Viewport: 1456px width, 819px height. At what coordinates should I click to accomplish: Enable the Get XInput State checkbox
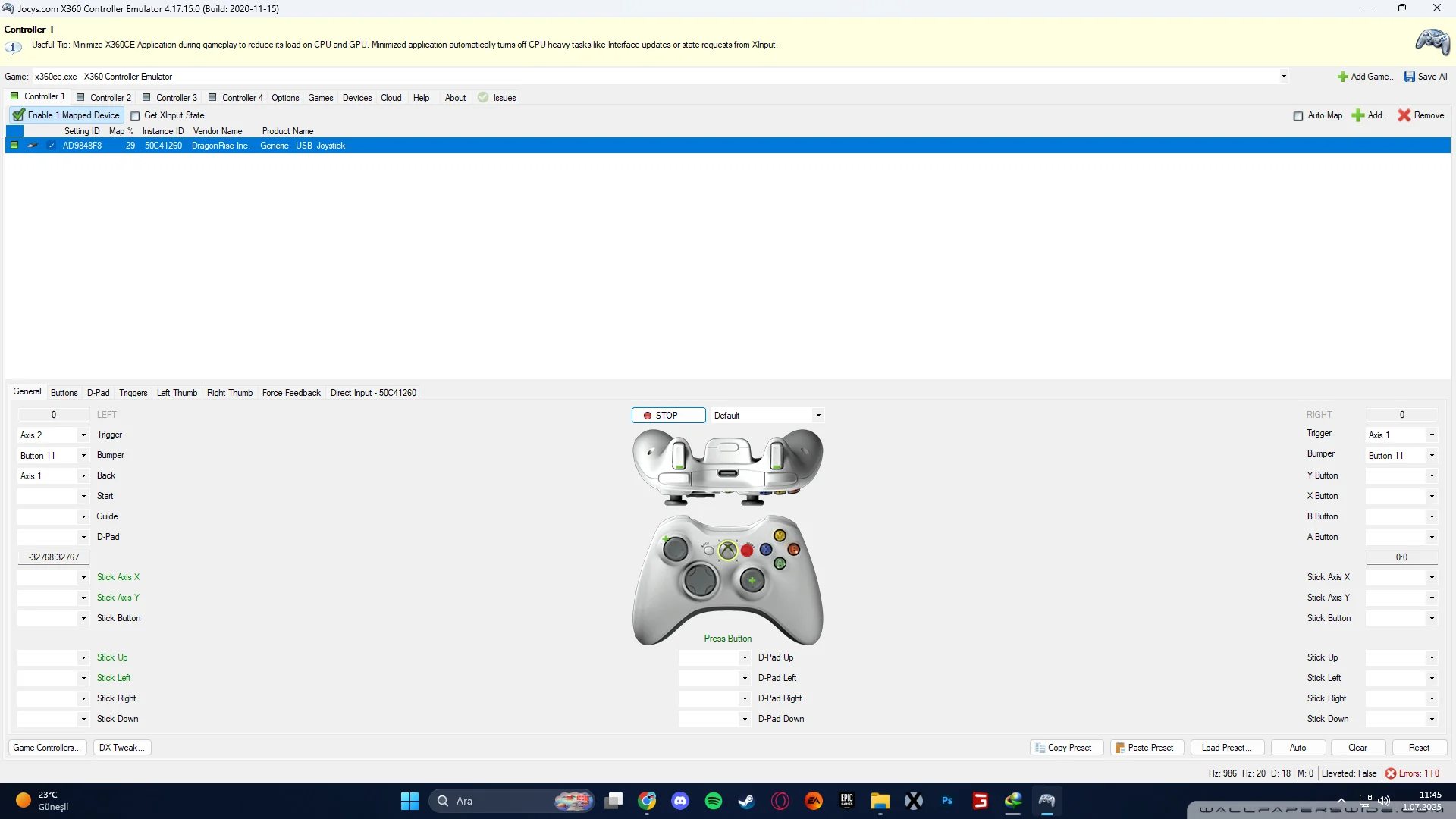135,116
